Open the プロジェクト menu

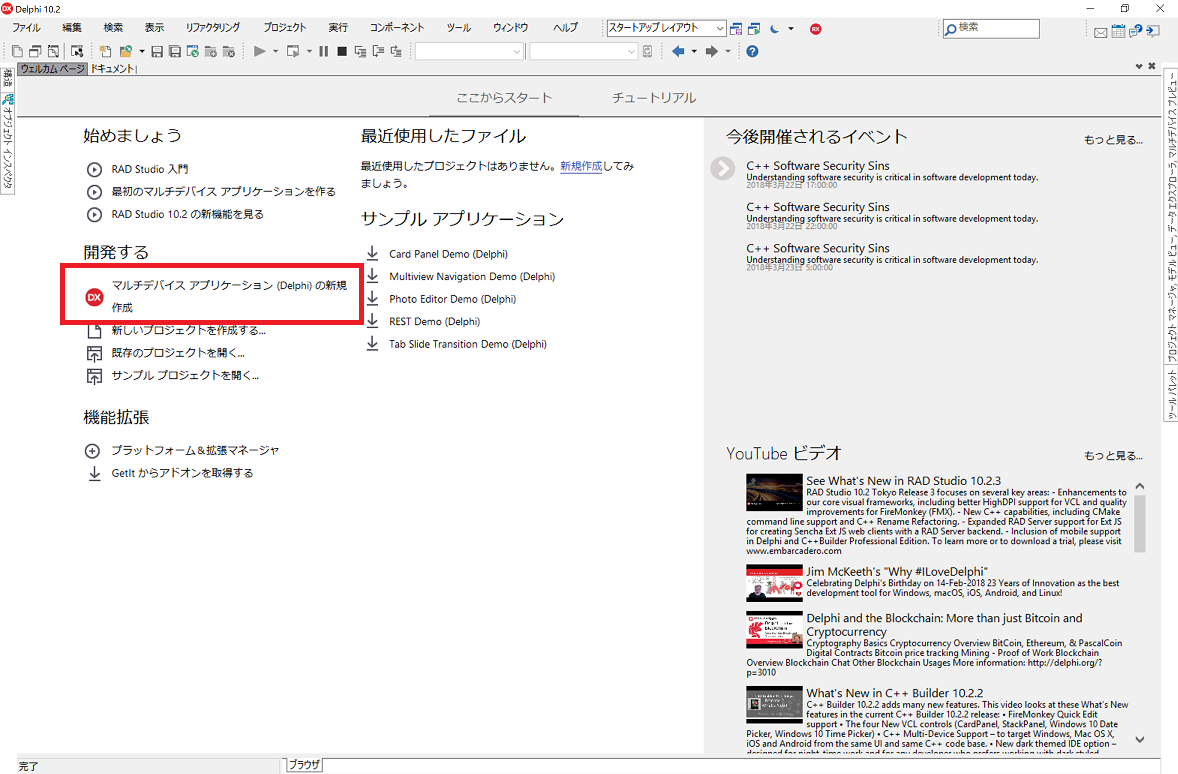coord(284,28)
